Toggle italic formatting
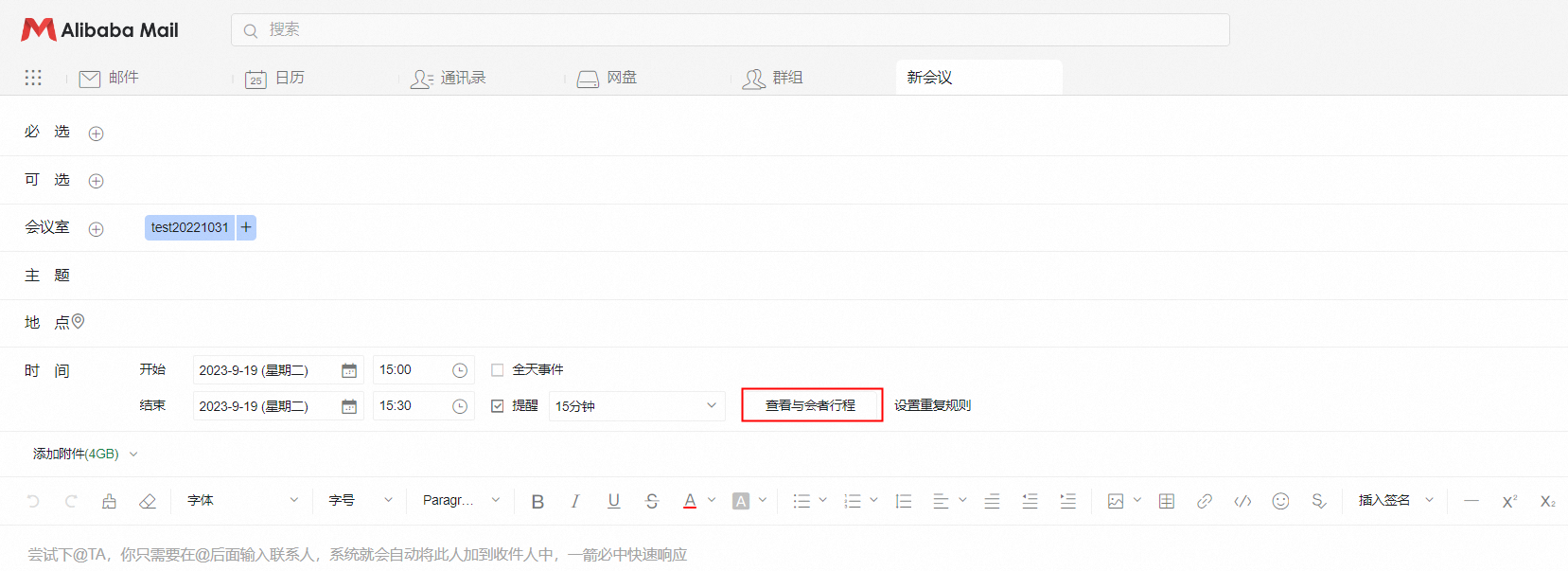The width and height of the screenshot is (1568, 571). (575, 501)
